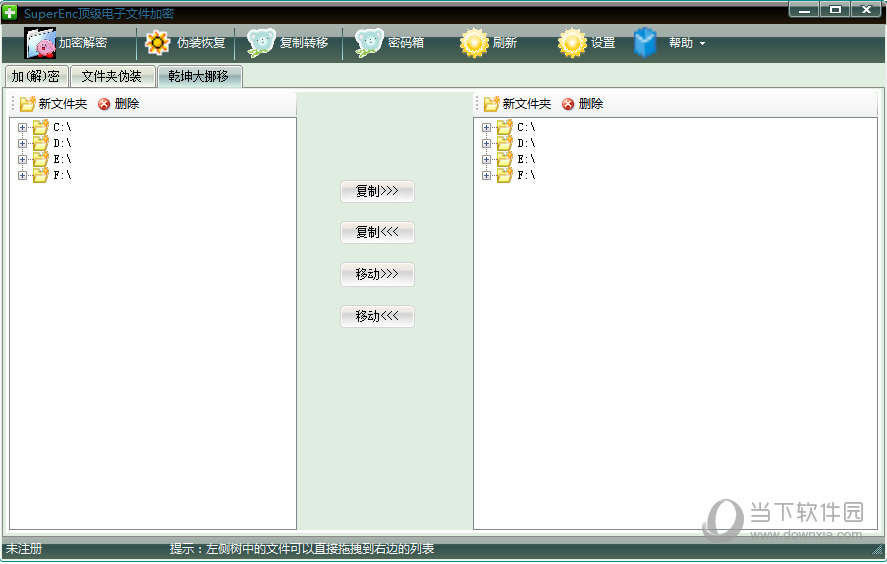The image size is (887, 564).
Task: Click the window resize grip
Action: 877,549
